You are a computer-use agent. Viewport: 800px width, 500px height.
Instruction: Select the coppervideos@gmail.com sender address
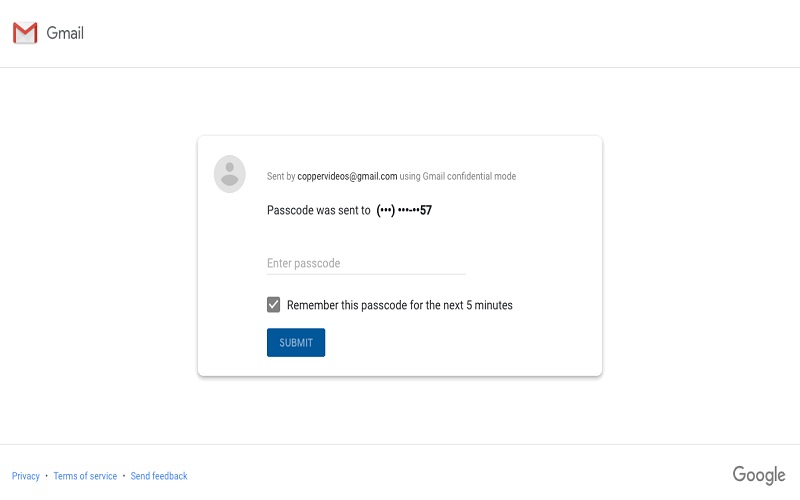click(x=347, y=177)
